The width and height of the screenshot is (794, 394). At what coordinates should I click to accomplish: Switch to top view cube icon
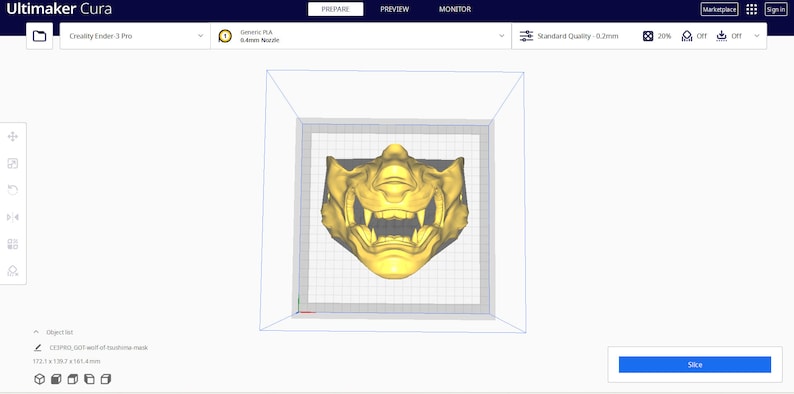72,379
